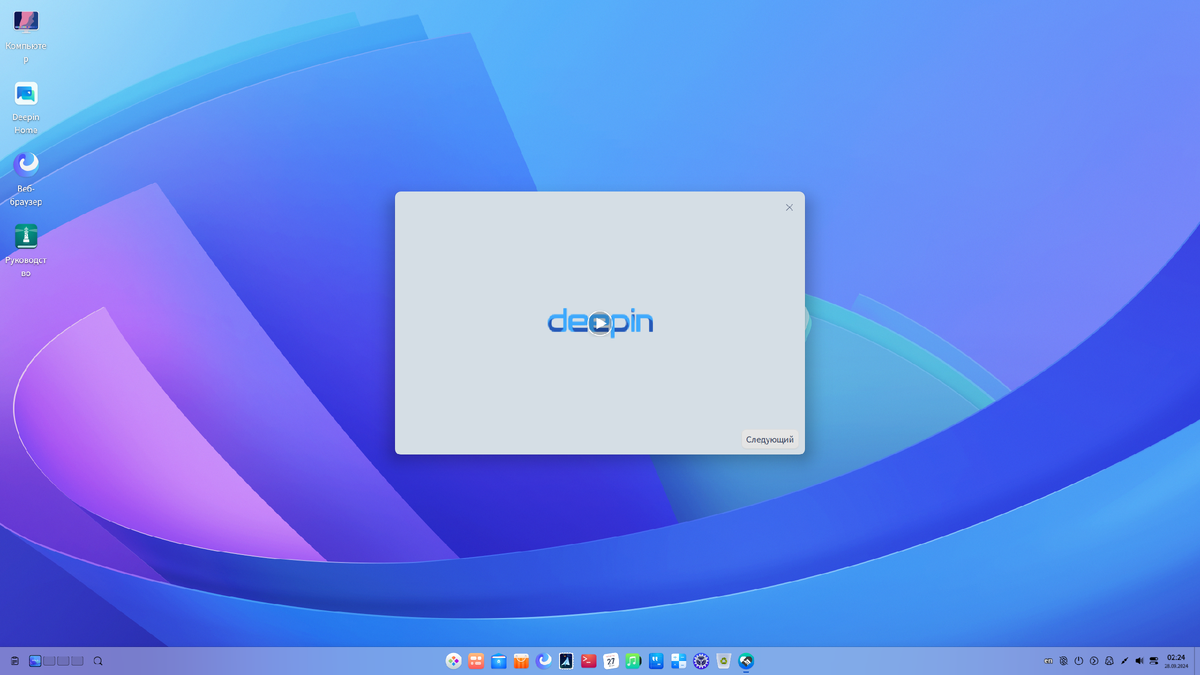The image size is (1200, 675).
Task: Launch the green music player in dock
Action: [x=633, y=661]
